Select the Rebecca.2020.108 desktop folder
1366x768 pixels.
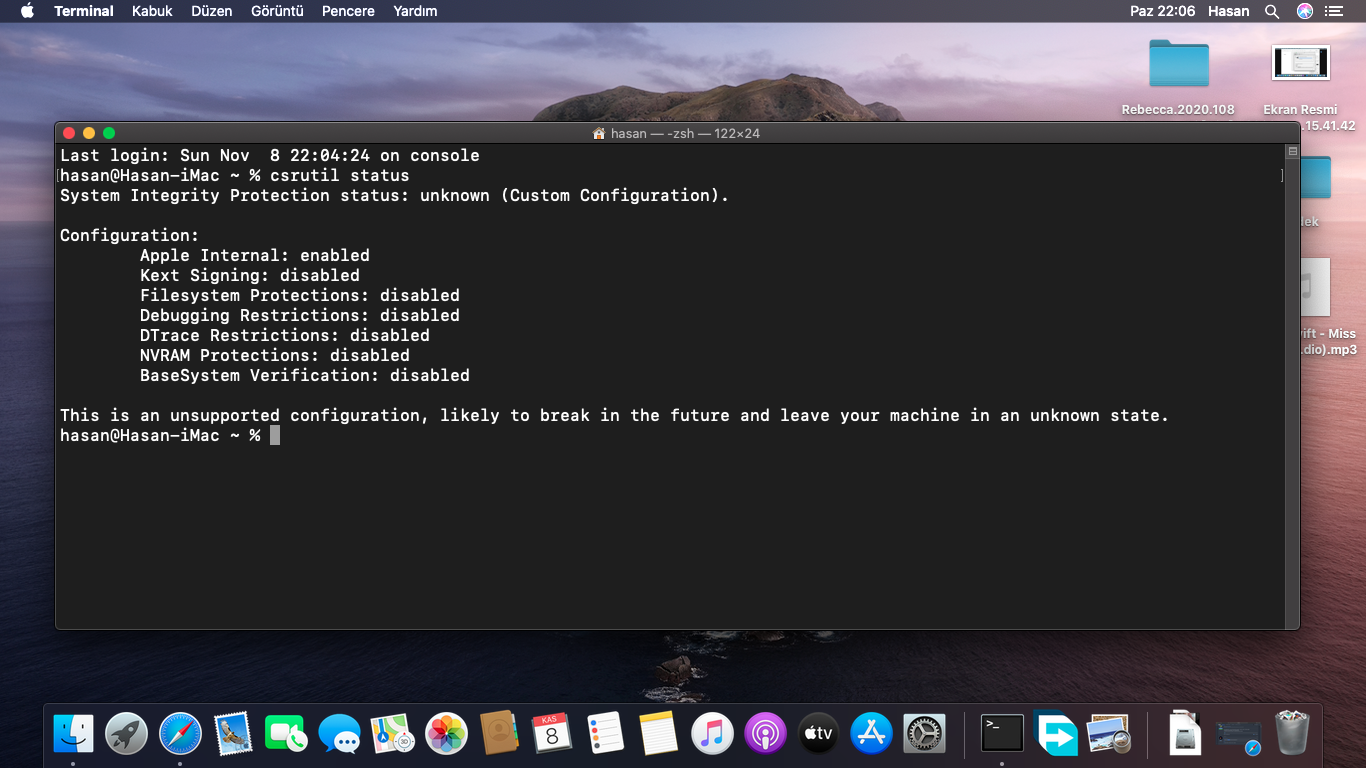1178,66
